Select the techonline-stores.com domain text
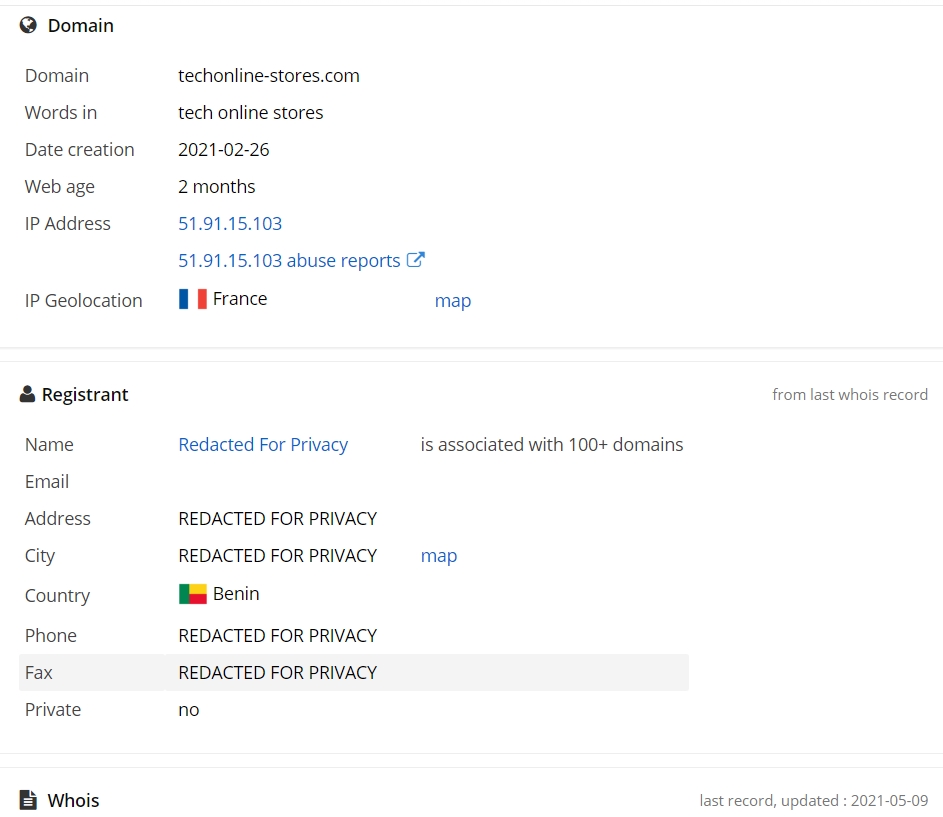 click(x=269, y=76)
